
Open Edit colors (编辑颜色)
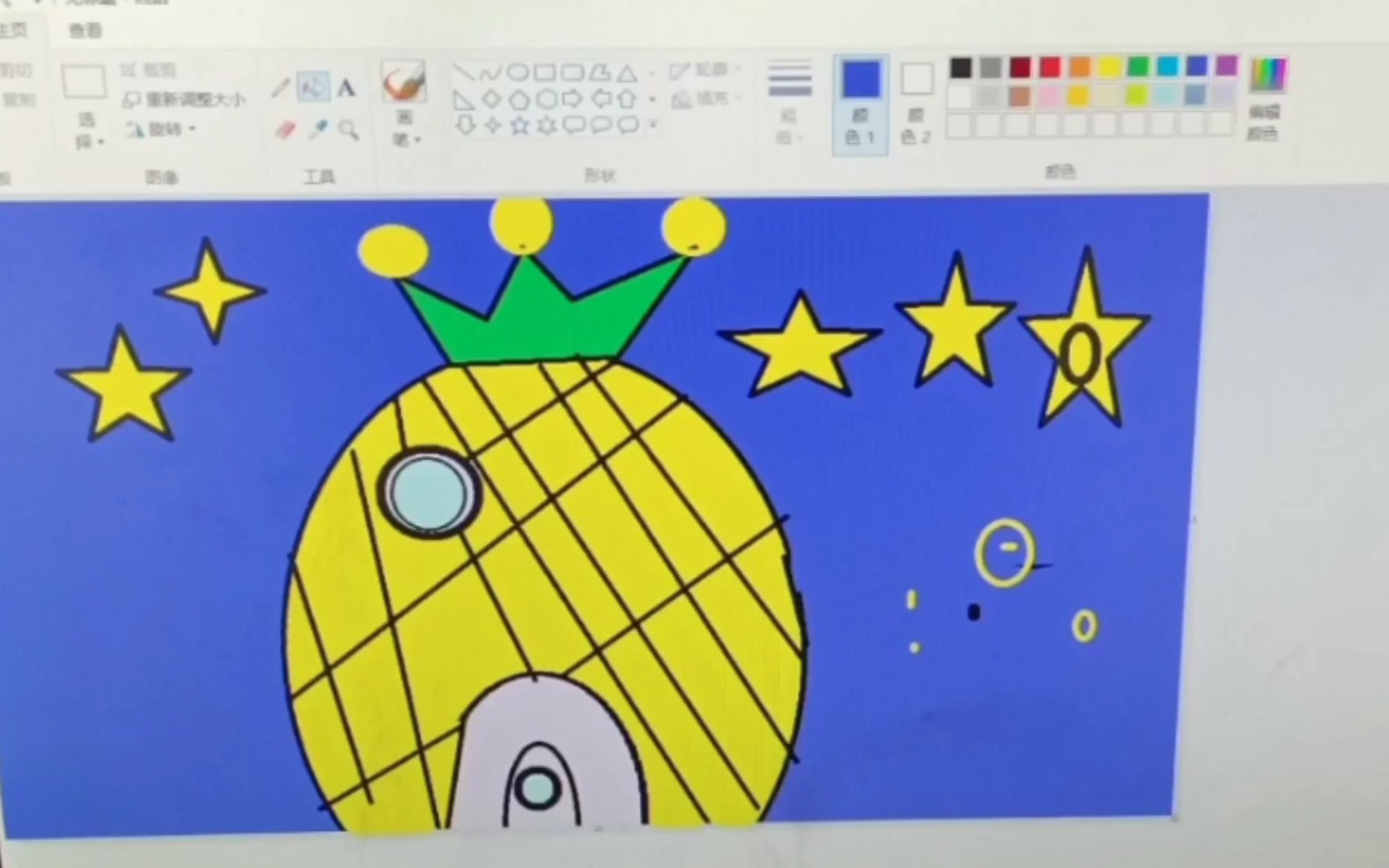pyautogui.click(x=1268, y=96)
